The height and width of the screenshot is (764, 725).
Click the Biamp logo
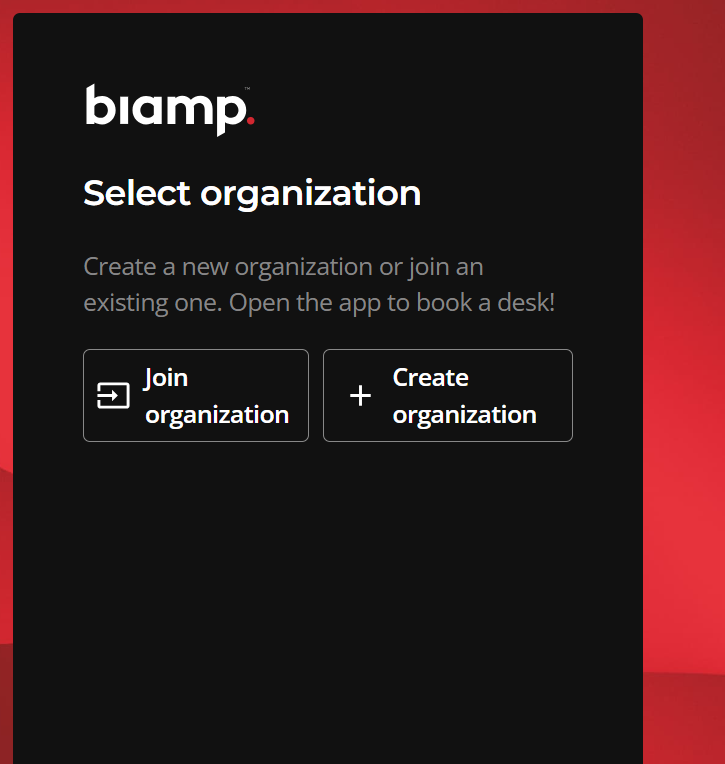[170, 110]
